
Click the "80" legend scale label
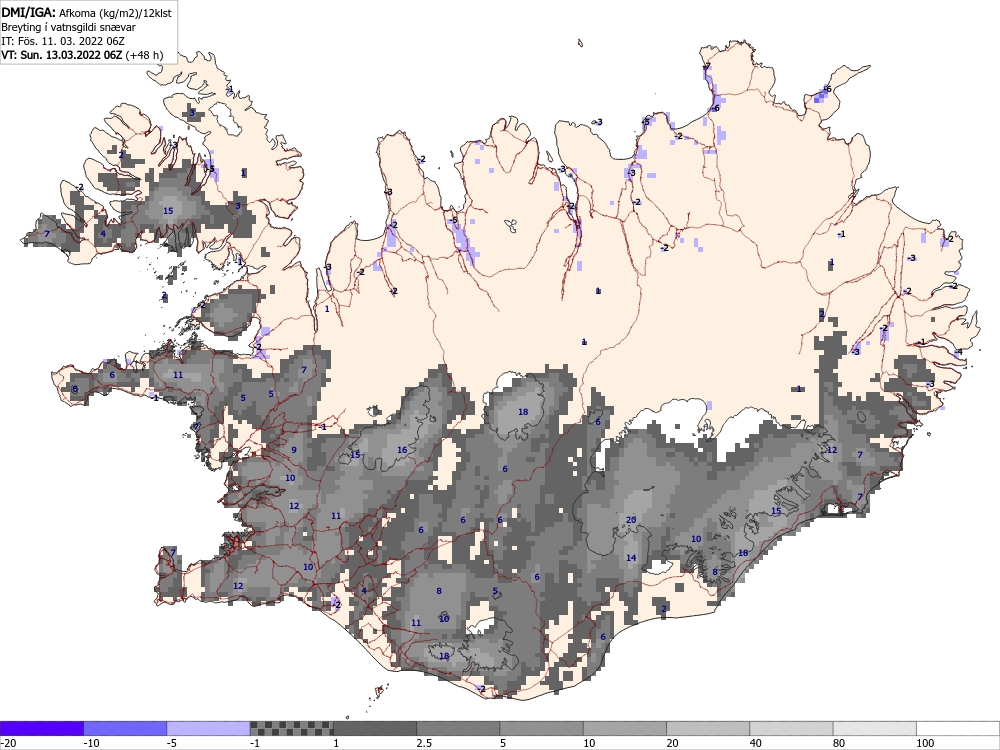(x=840, y=743)
